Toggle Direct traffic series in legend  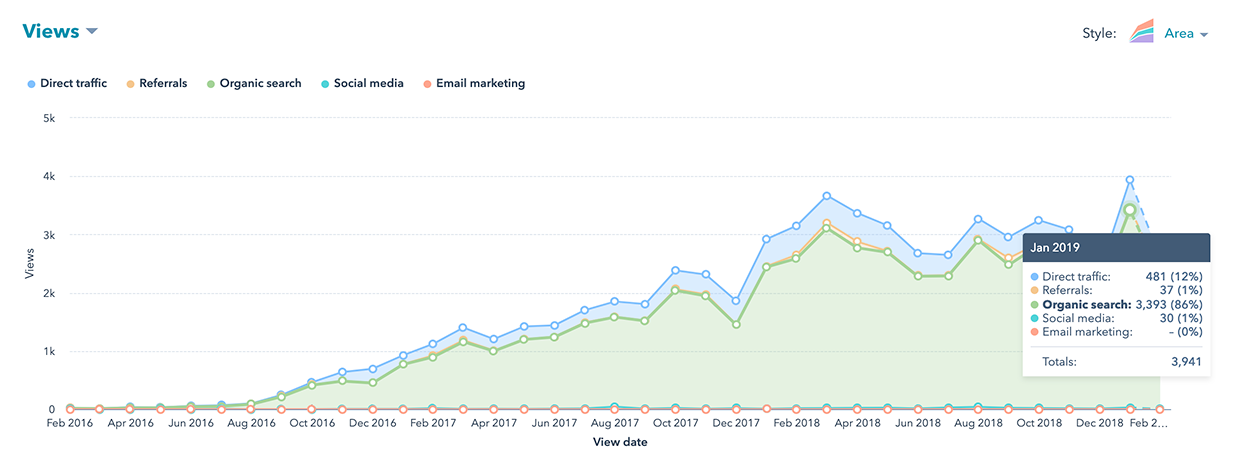(x=68, y=84)
